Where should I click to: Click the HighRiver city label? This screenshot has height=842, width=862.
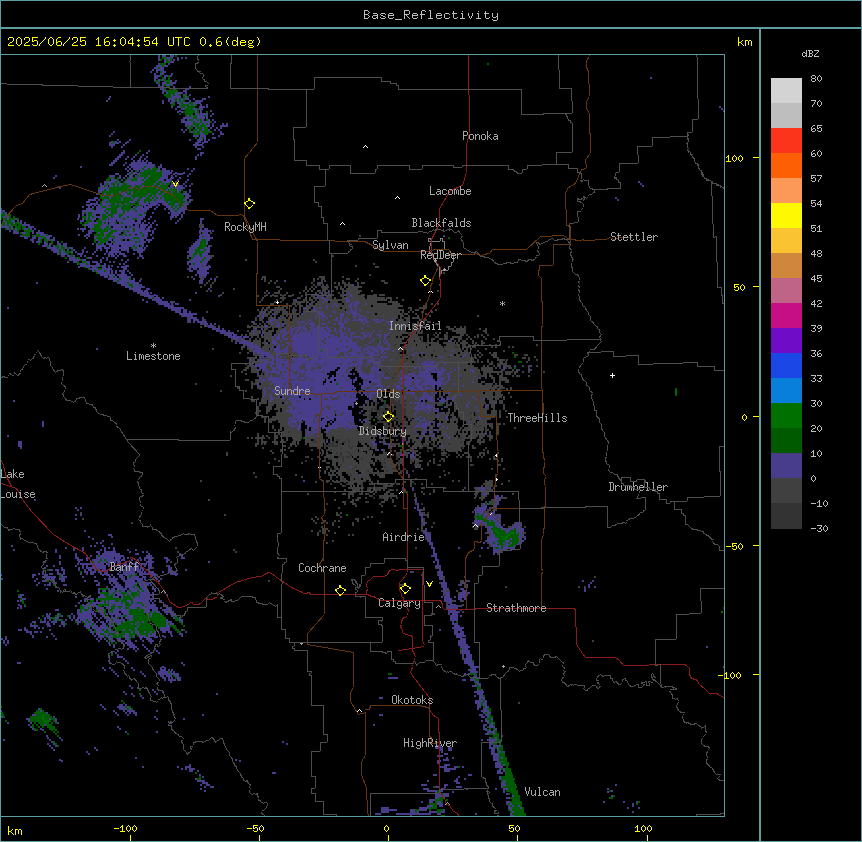(430, 743)
